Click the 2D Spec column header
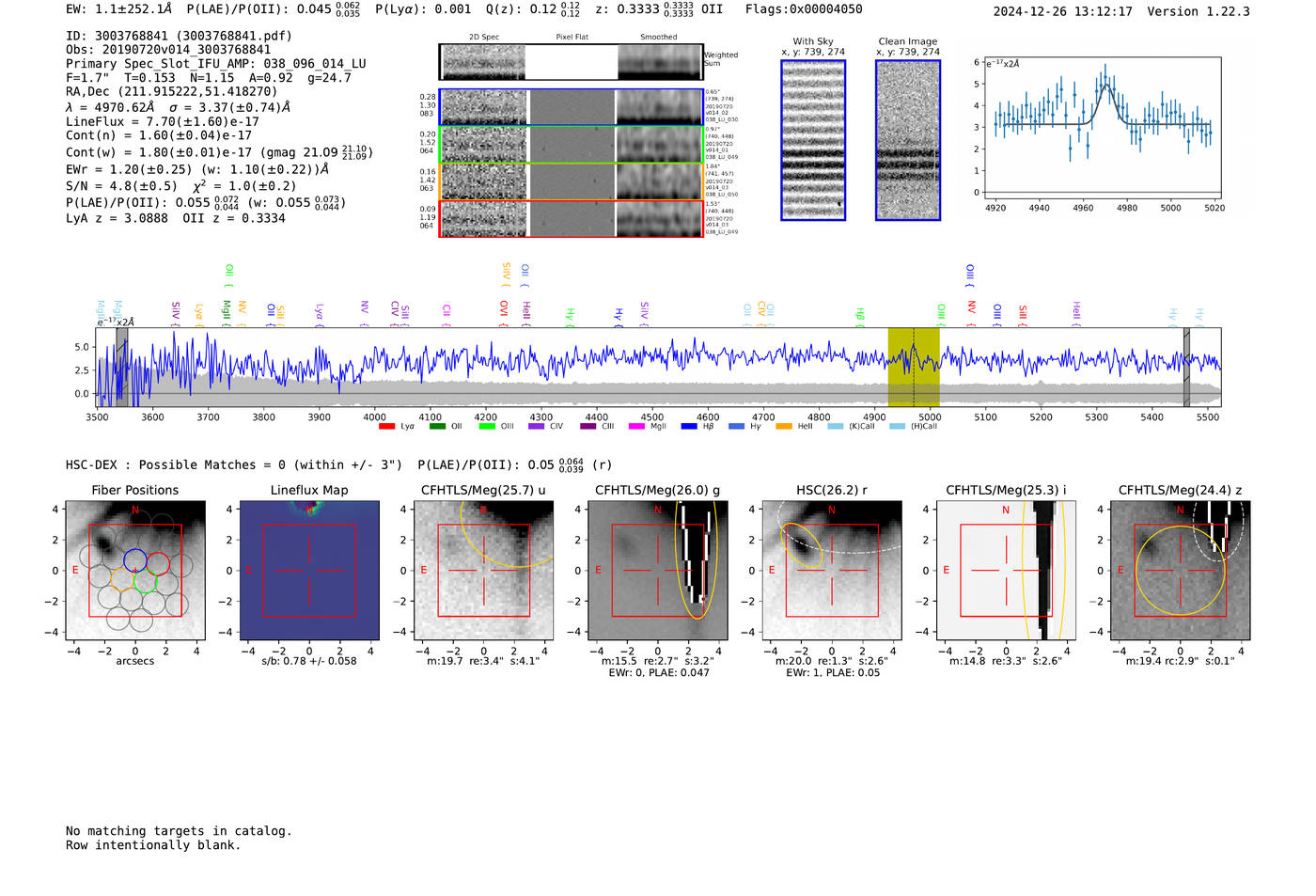1316x896 pixels. (484, 38)
